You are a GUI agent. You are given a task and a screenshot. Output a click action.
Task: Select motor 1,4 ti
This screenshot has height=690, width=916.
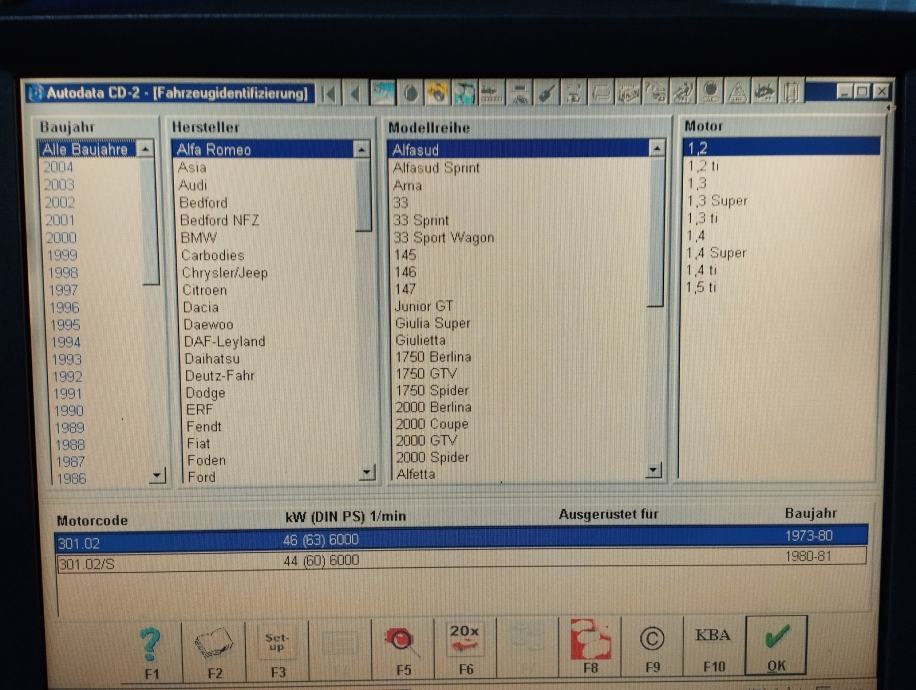(x=701, y=271)
